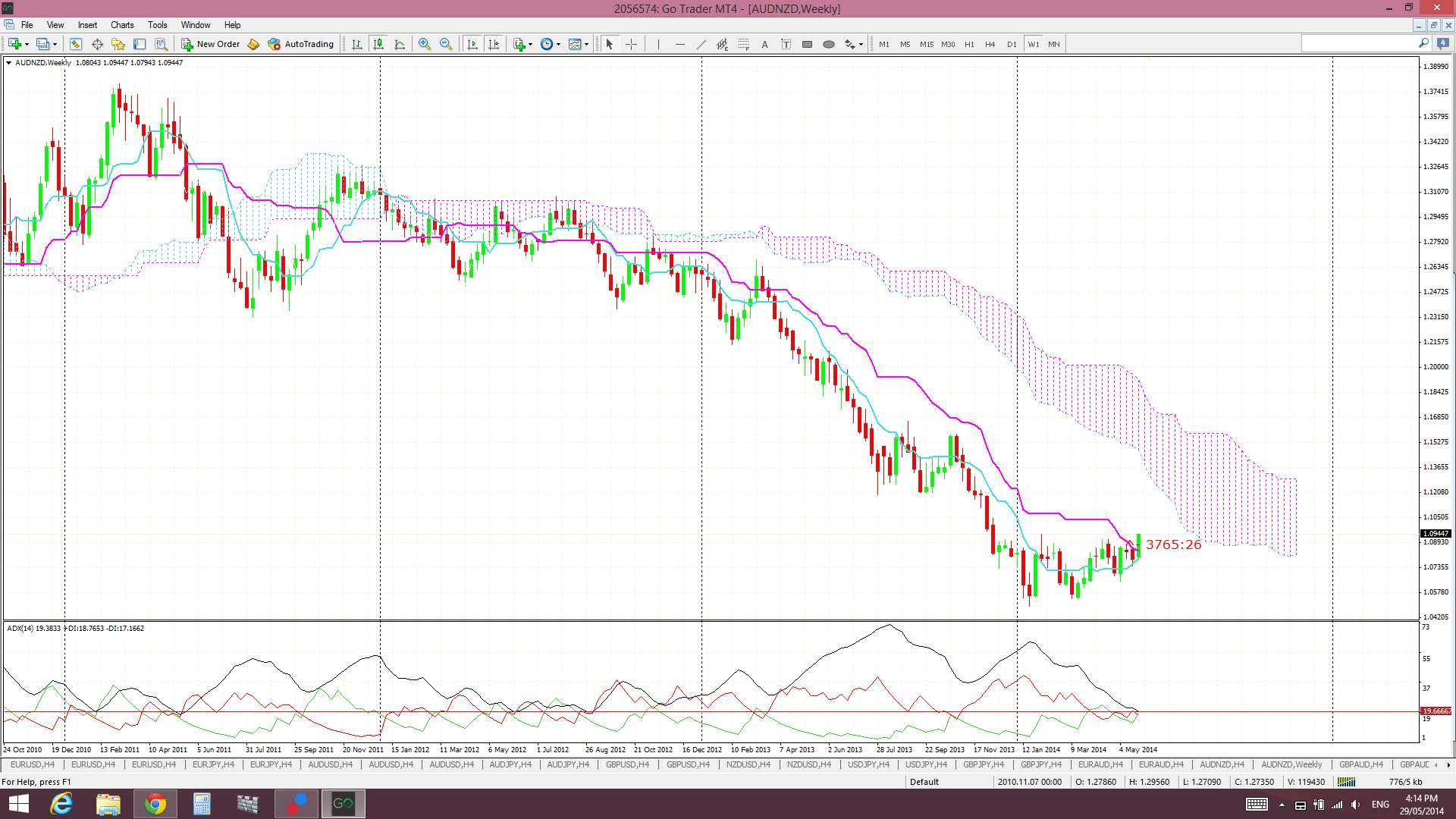This screenshot has width=1456, height=819.
Task: Expand the Arrows objects dropdown
Action: point(861,44)
